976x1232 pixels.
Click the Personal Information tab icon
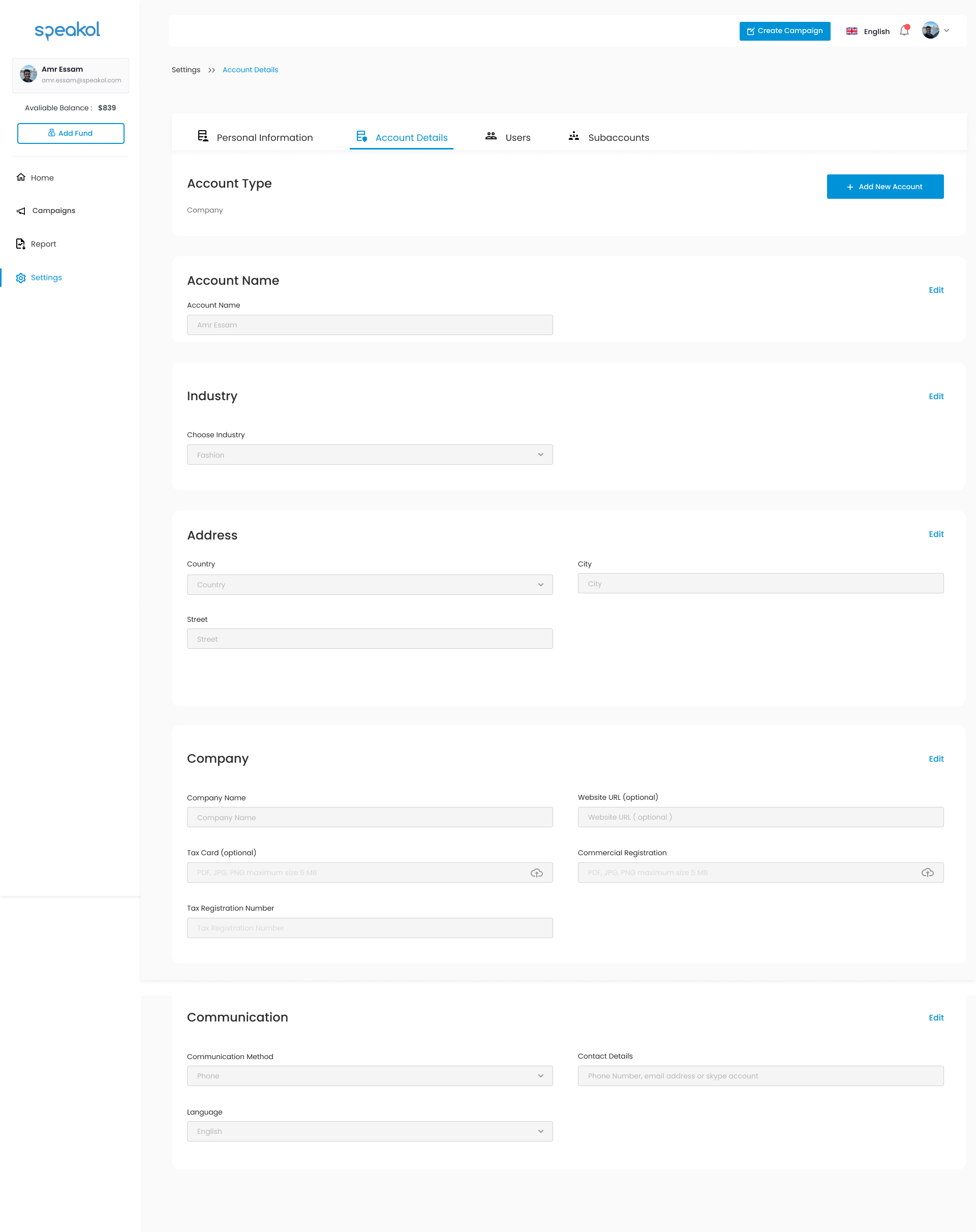click(x=203, y=136)
